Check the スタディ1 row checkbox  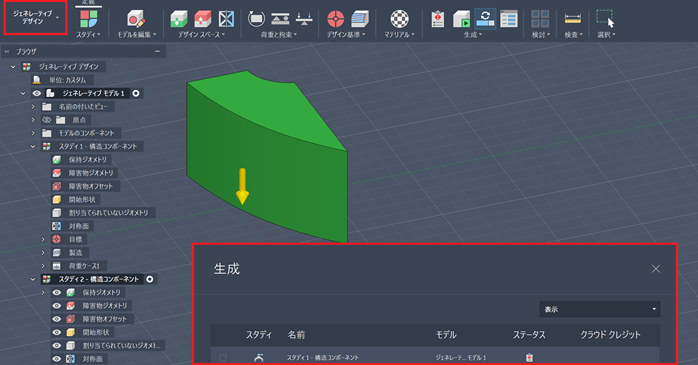tap(223, 357)
